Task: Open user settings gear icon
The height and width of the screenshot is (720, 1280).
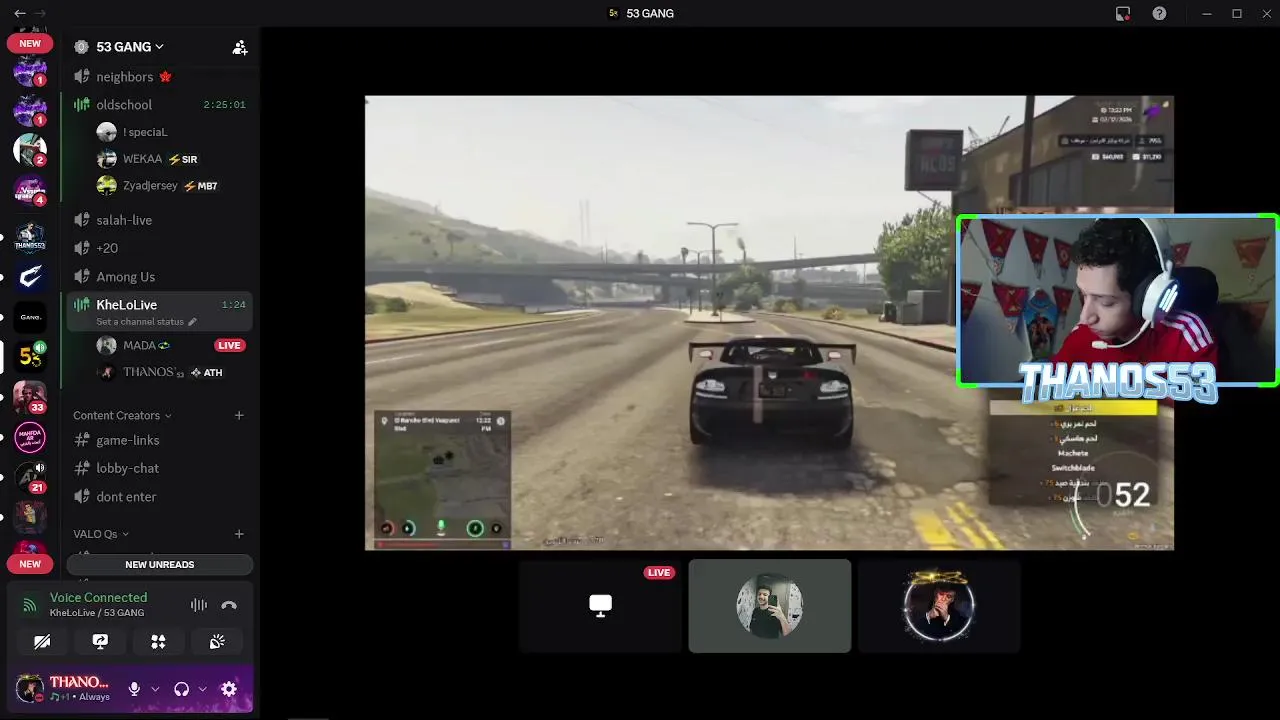Action: (229, 689)
